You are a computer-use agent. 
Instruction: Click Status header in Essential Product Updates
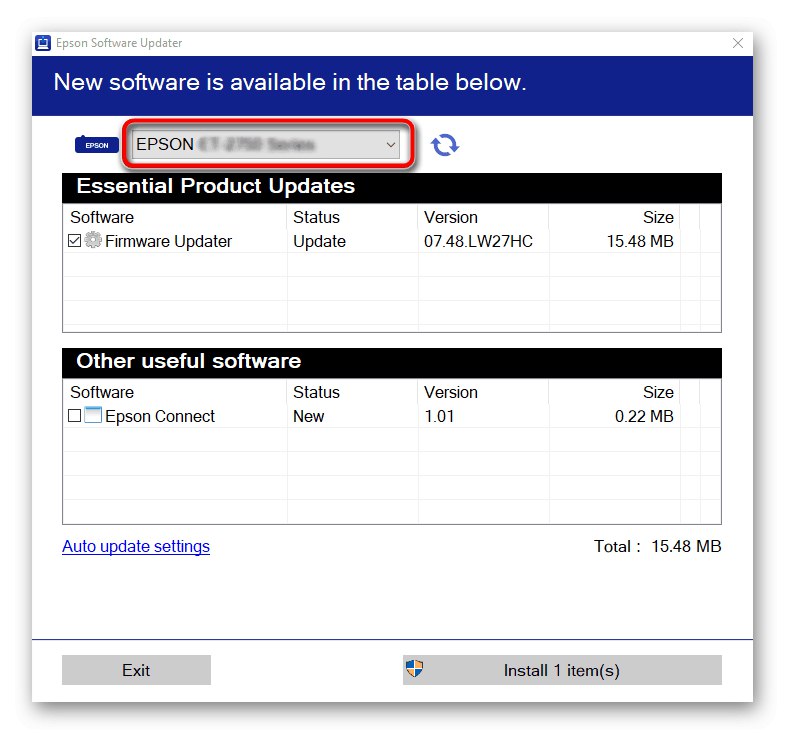316,217
